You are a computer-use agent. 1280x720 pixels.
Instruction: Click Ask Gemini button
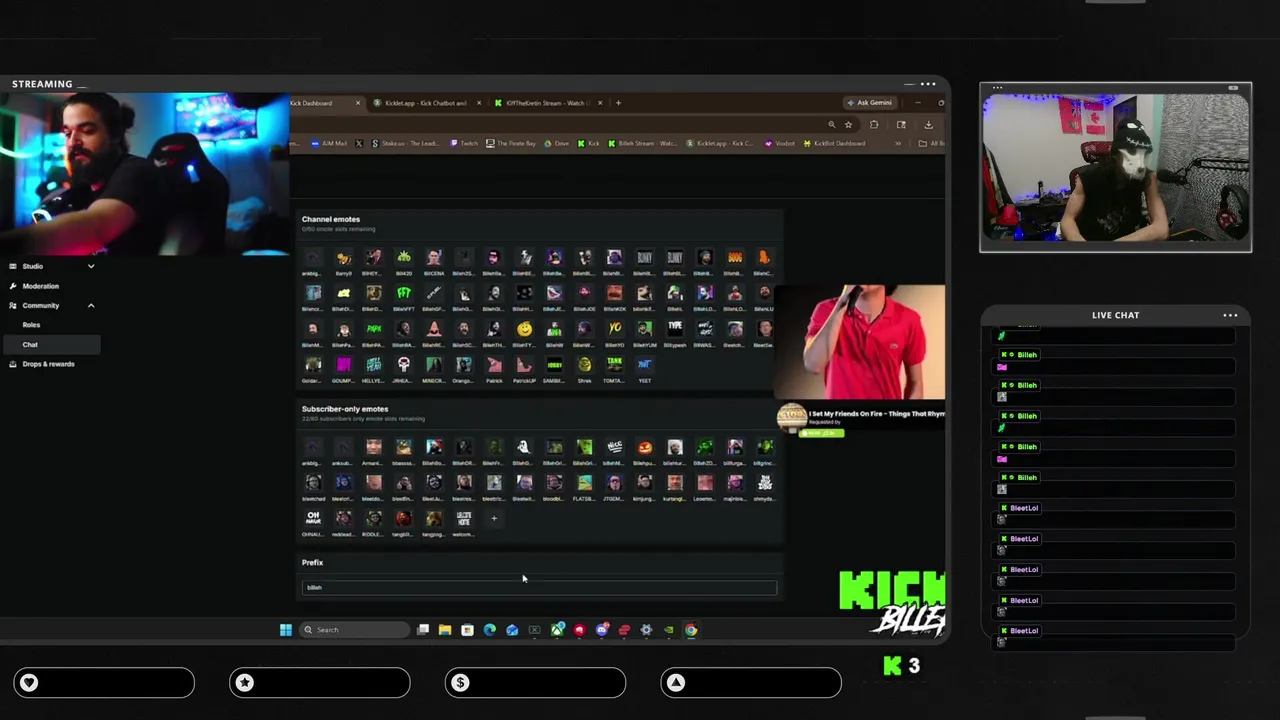(x=869, y=103)
